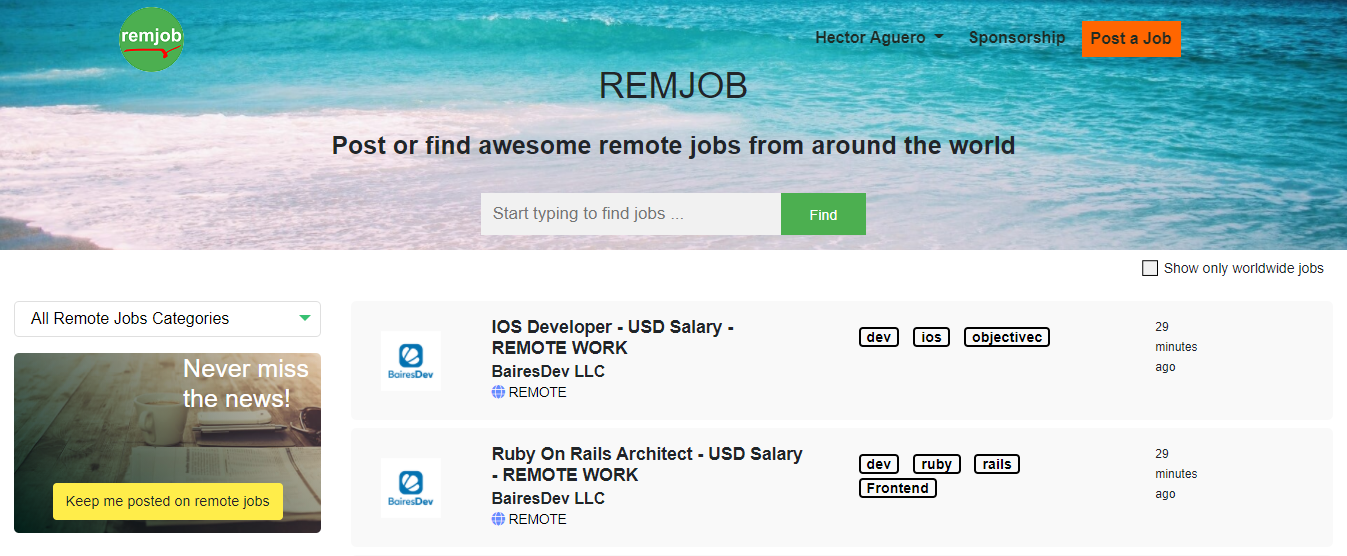Click globe icon beside REMOTE on Ruby listing
Image resolution: width=1347 pixels, height=556 pixels.
(498, 520)
